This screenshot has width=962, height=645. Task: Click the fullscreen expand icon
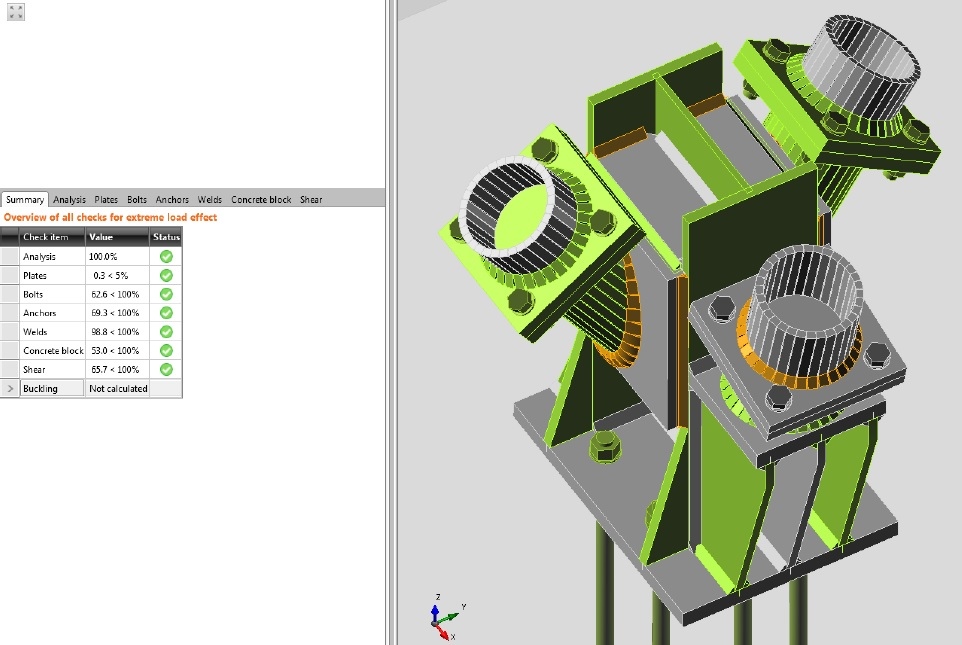coord(16,12)
